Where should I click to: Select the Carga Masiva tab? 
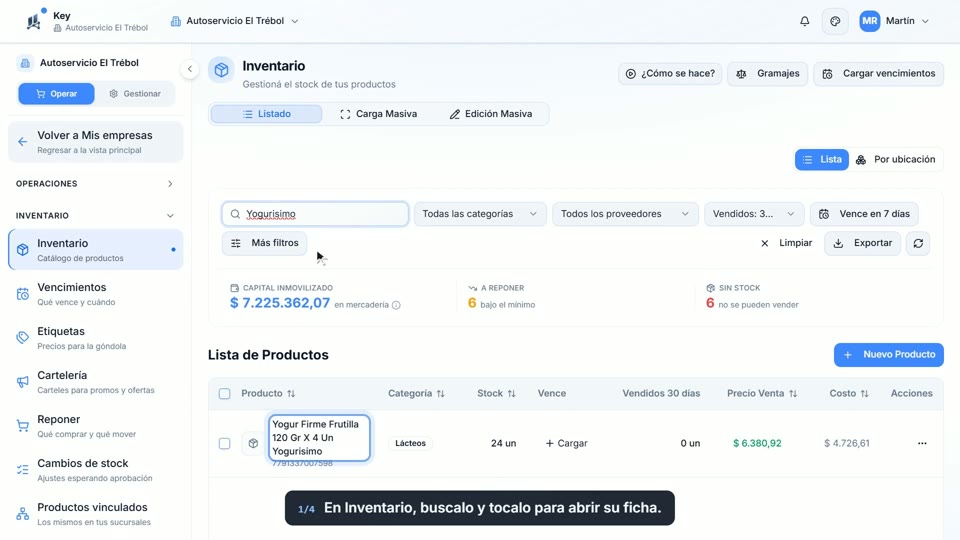[x=378, y=114]
